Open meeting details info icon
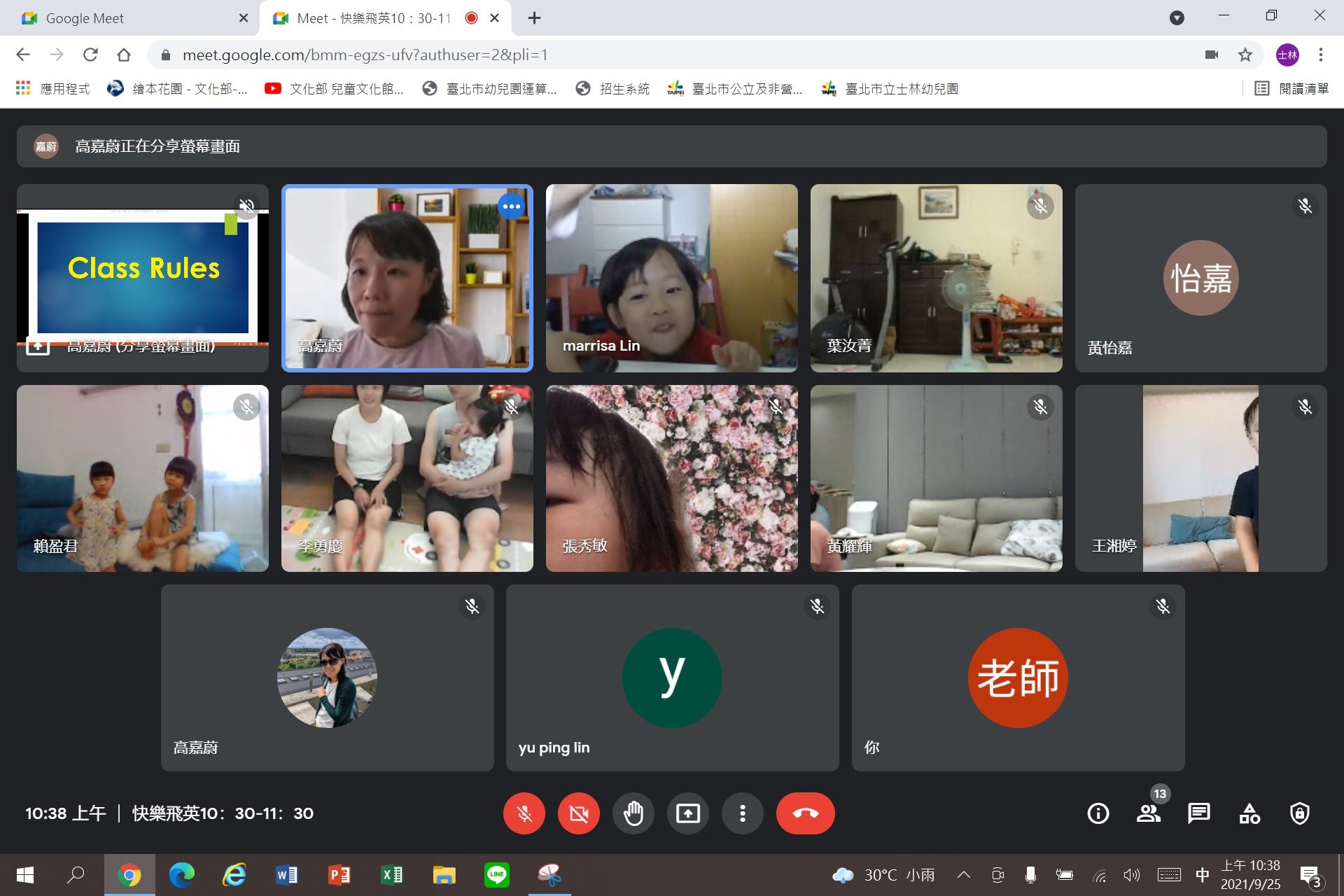The height and width of the screenshot is (896, 1344). (x=1098, y=813)
